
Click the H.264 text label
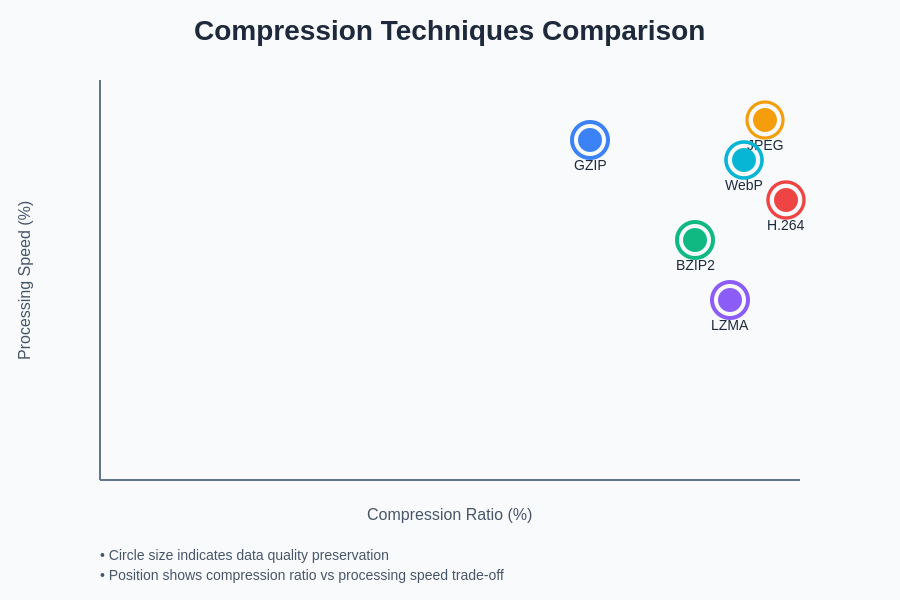coord(786,226)
